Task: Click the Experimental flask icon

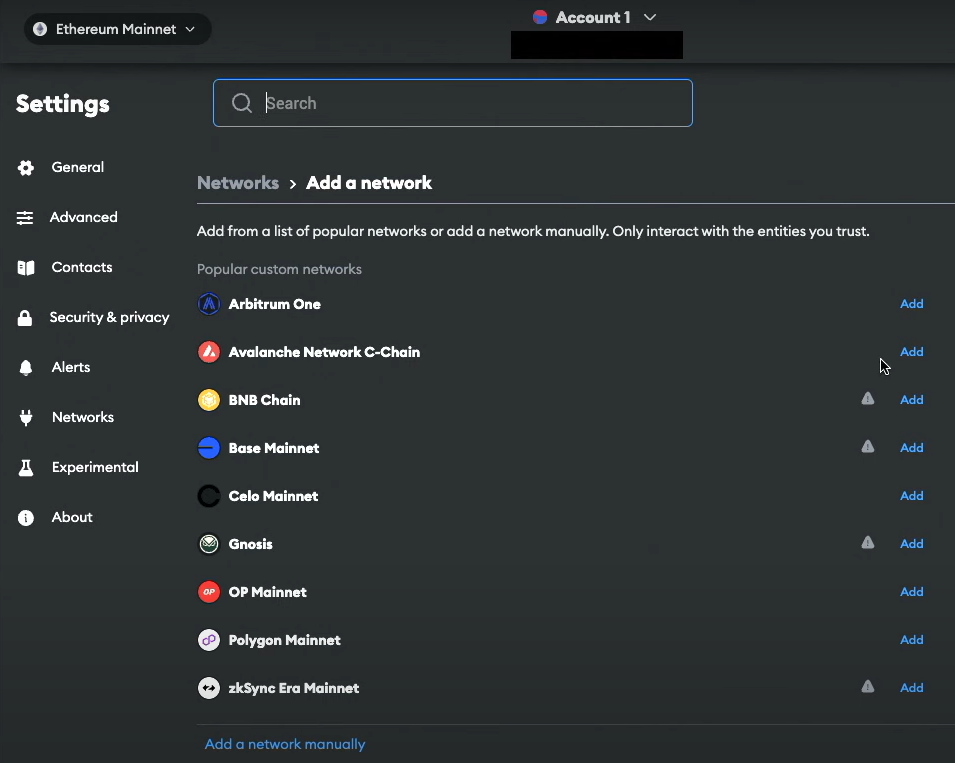Action: coord(26,468)
